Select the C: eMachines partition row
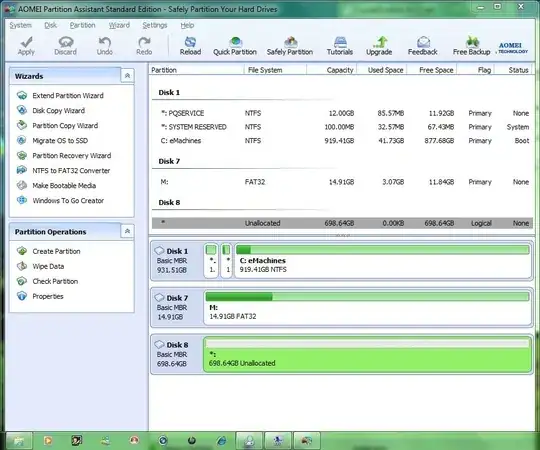The height and width of the screenshot is (450, 540). [342, 141]
